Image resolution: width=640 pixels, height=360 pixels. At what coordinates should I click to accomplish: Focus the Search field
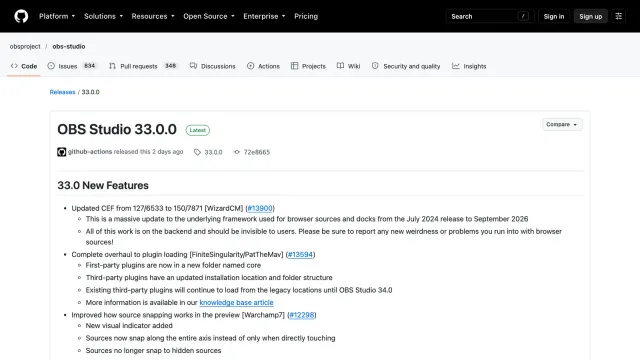[x=490, y=16]
